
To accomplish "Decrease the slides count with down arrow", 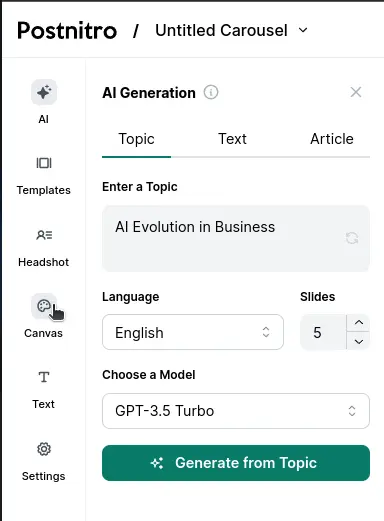I will pos(359,341).
